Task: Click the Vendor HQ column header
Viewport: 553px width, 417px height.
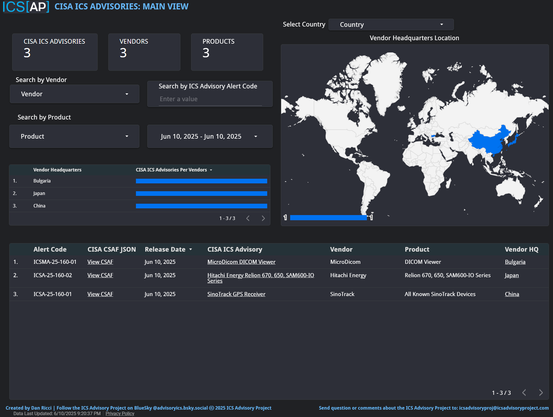Action: point(521,249)
